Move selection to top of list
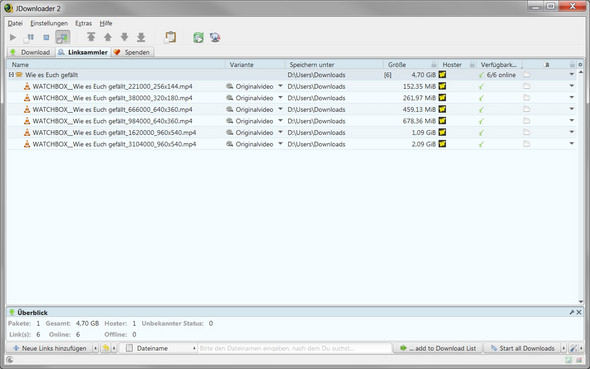Screen dimensions: 590x369 pos(91,37)
